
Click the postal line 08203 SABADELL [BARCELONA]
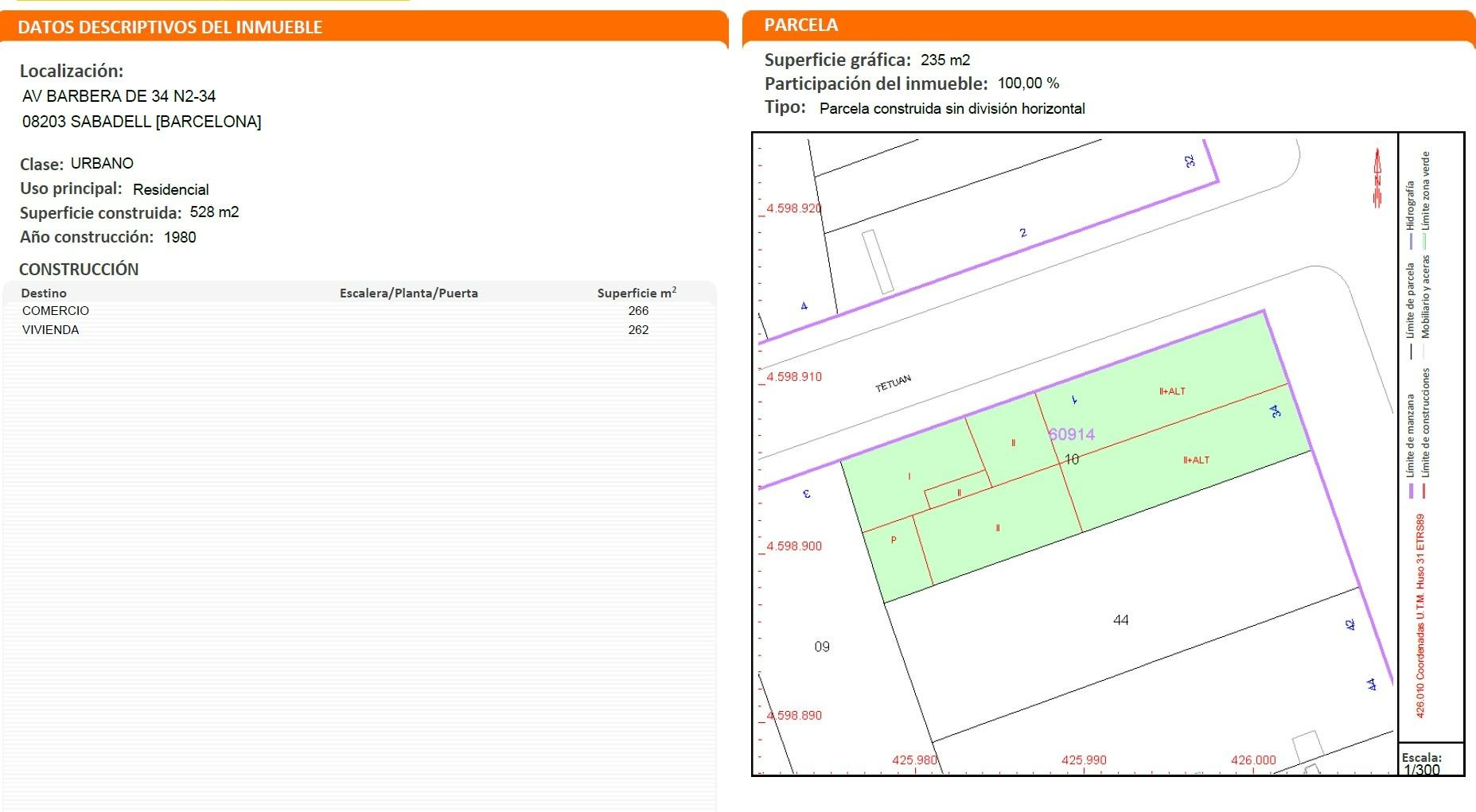coord(142,122)
